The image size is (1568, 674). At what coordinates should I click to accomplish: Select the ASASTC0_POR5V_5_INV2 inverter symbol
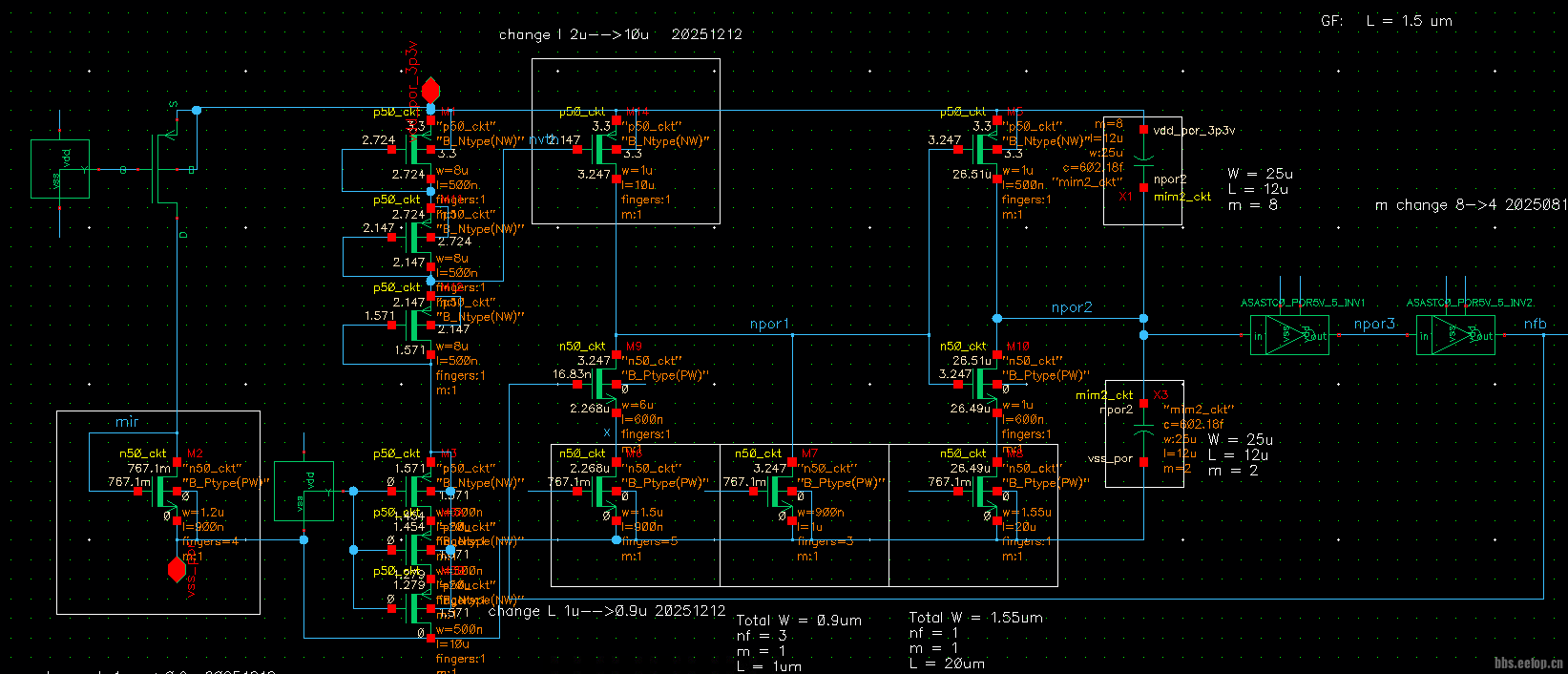1454,335
